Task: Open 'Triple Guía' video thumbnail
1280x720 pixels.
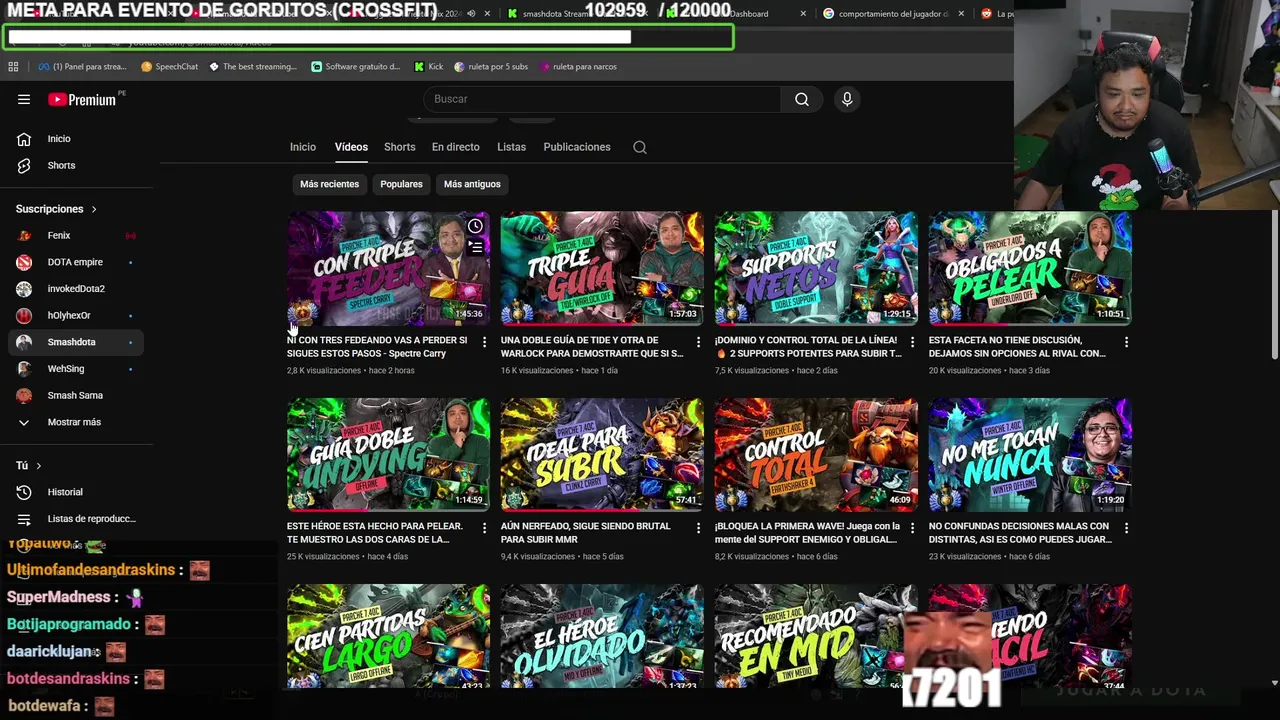Action: (x=602, y=268)
